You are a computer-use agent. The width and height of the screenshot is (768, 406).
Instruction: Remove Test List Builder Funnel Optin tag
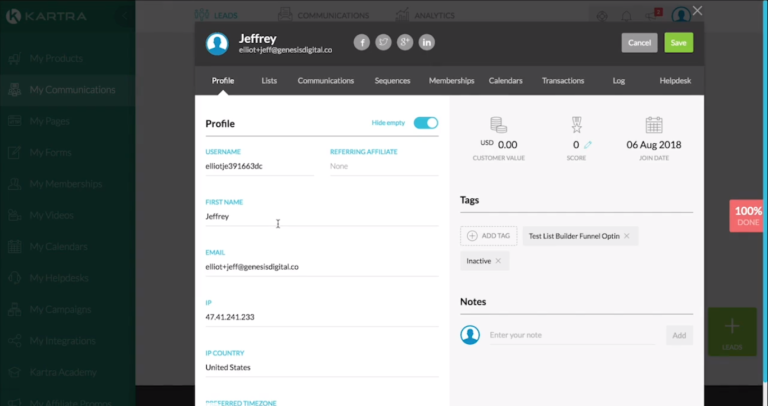[627, 236]
